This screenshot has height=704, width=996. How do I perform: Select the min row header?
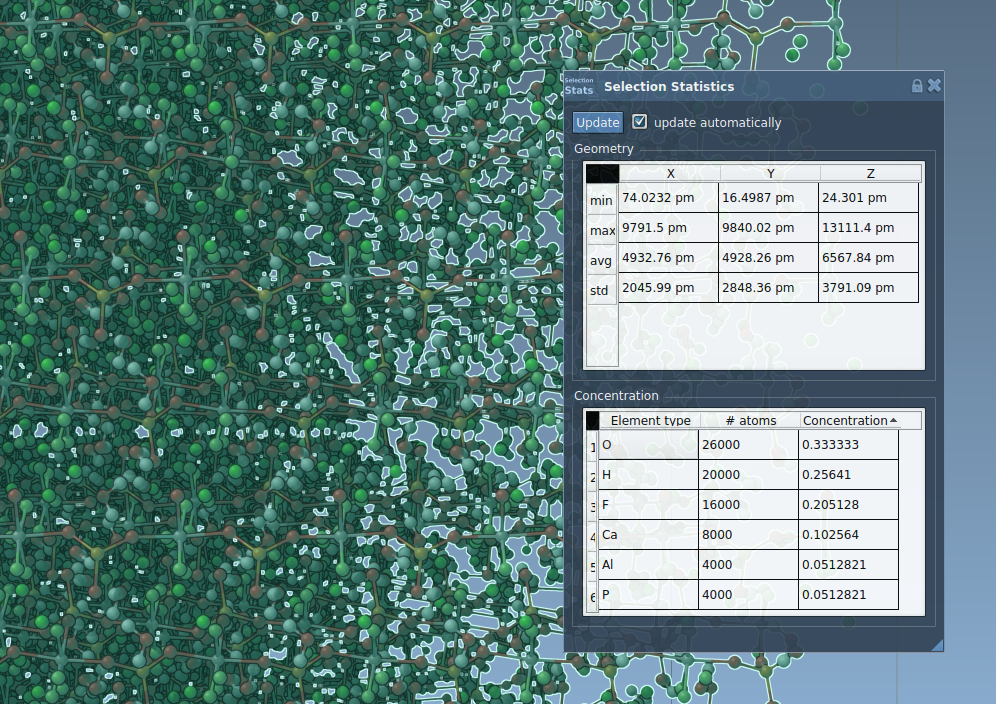click(x=601, y=200)
